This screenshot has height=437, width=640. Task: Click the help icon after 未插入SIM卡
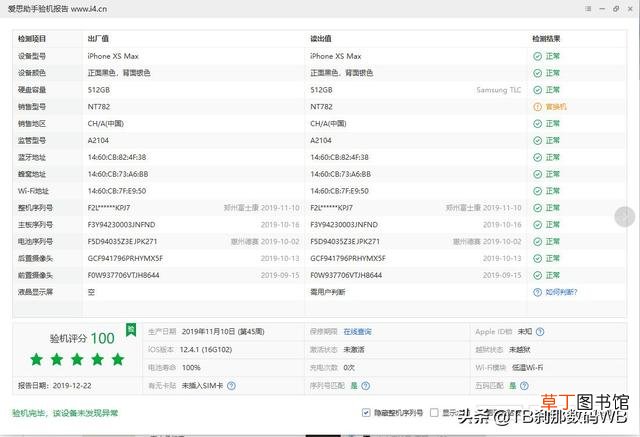point(231,386)
